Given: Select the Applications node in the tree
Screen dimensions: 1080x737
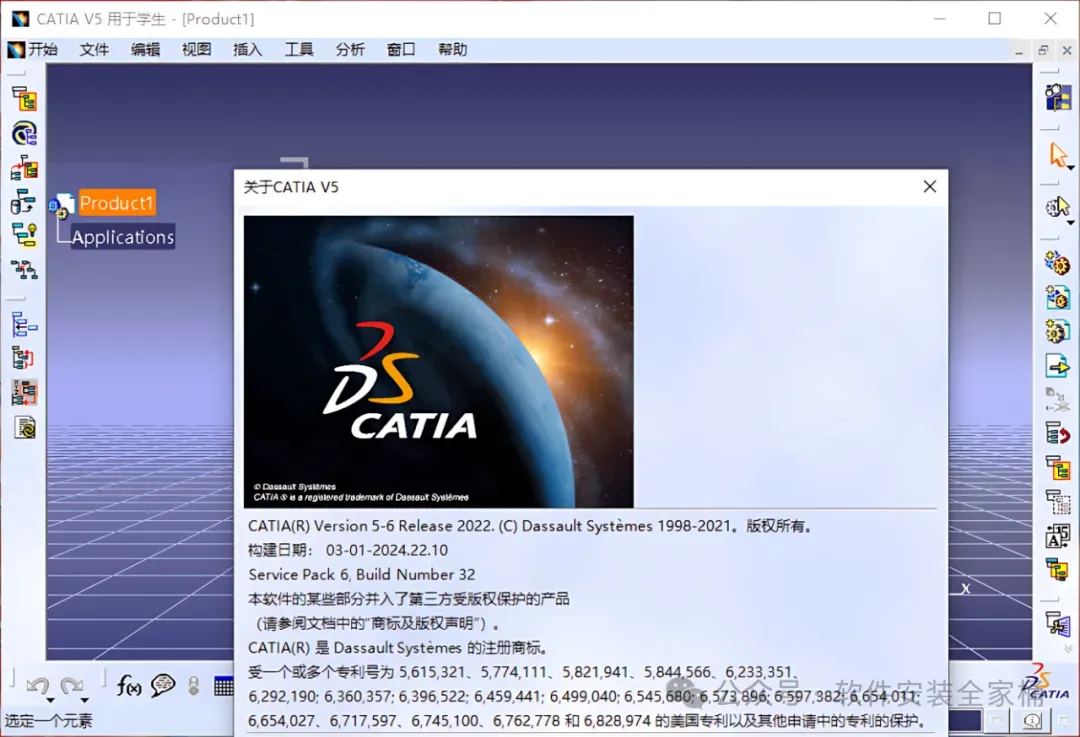Looking at the screenshot, I should [x=123, y=237].
